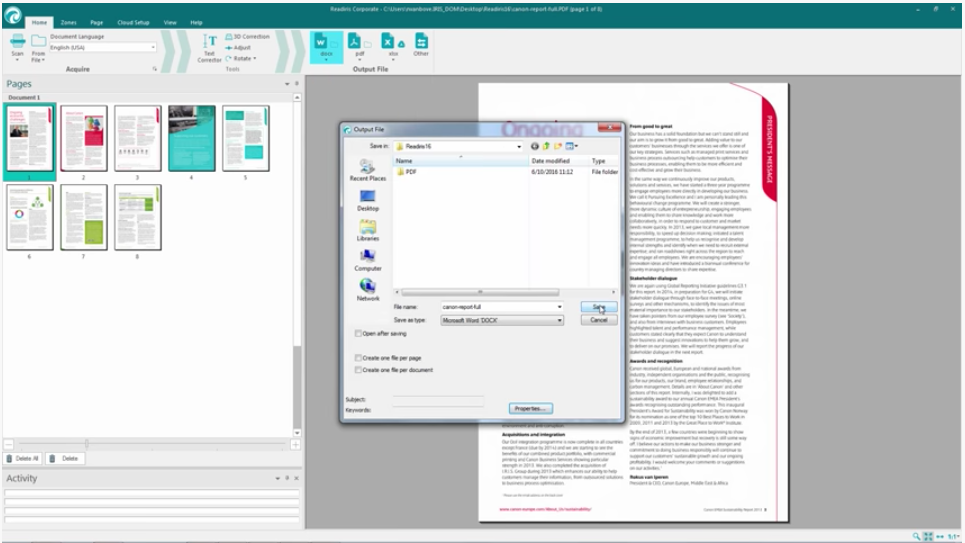The height and width of the screenshot is (543, 965).
Task: Select the xlsx output format icon
Action: coord(388,42)
